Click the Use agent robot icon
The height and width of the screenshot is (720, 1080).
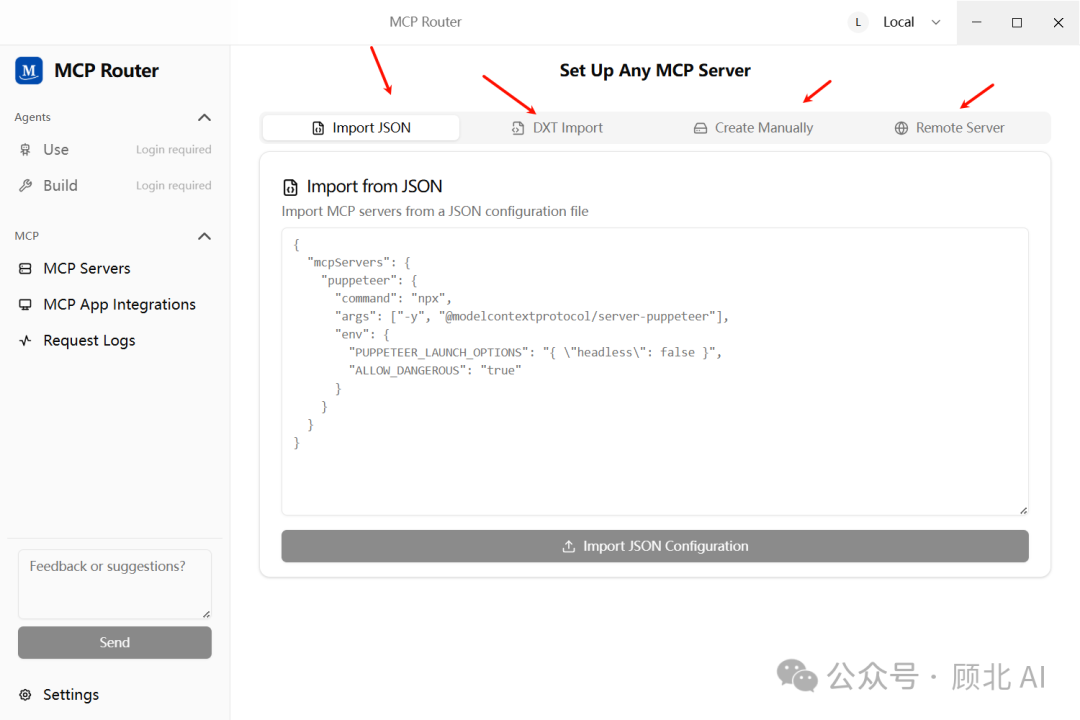[x=25, y=150]
